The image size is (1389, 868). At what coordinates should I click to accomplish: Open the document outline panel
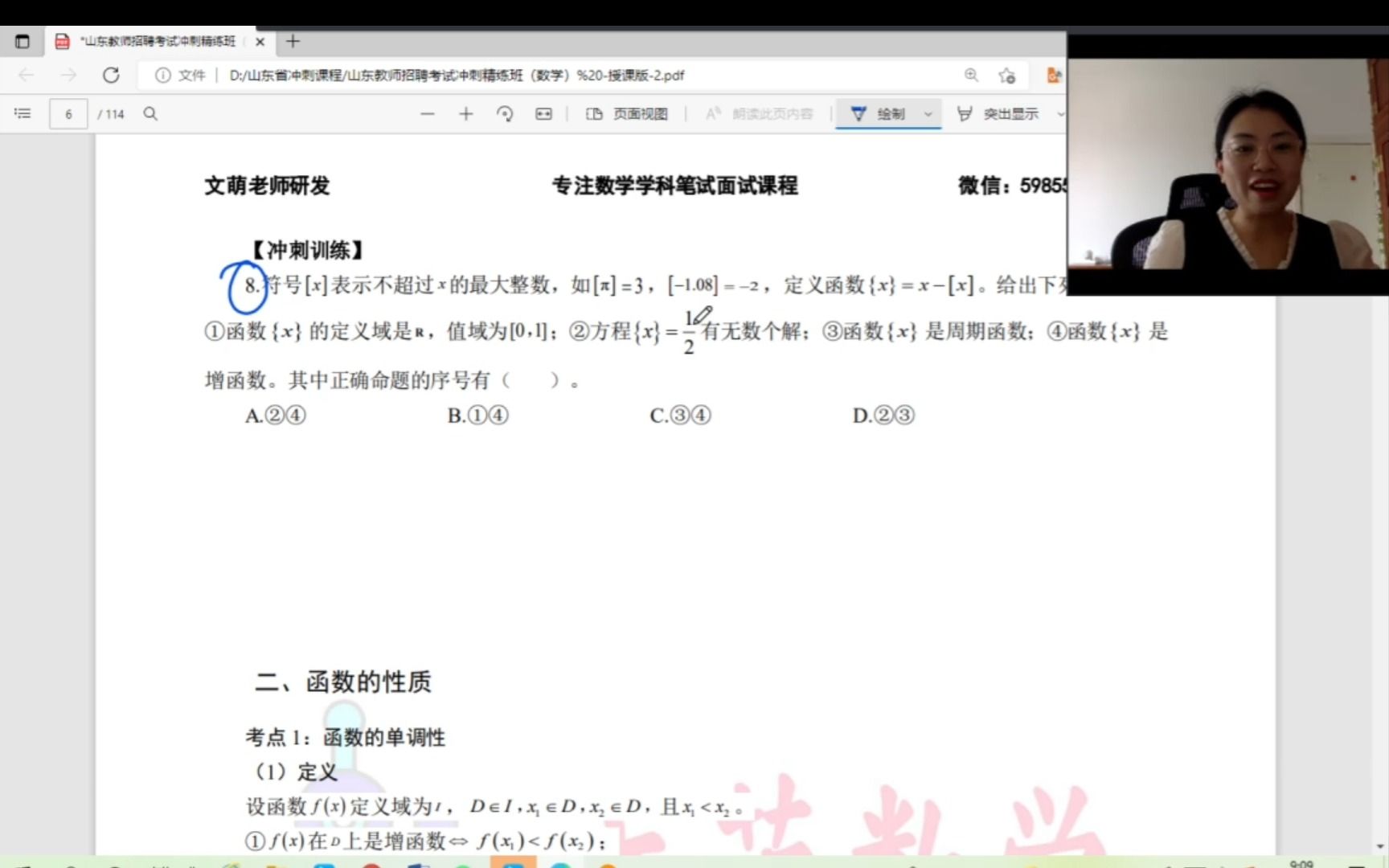(22, 113)
